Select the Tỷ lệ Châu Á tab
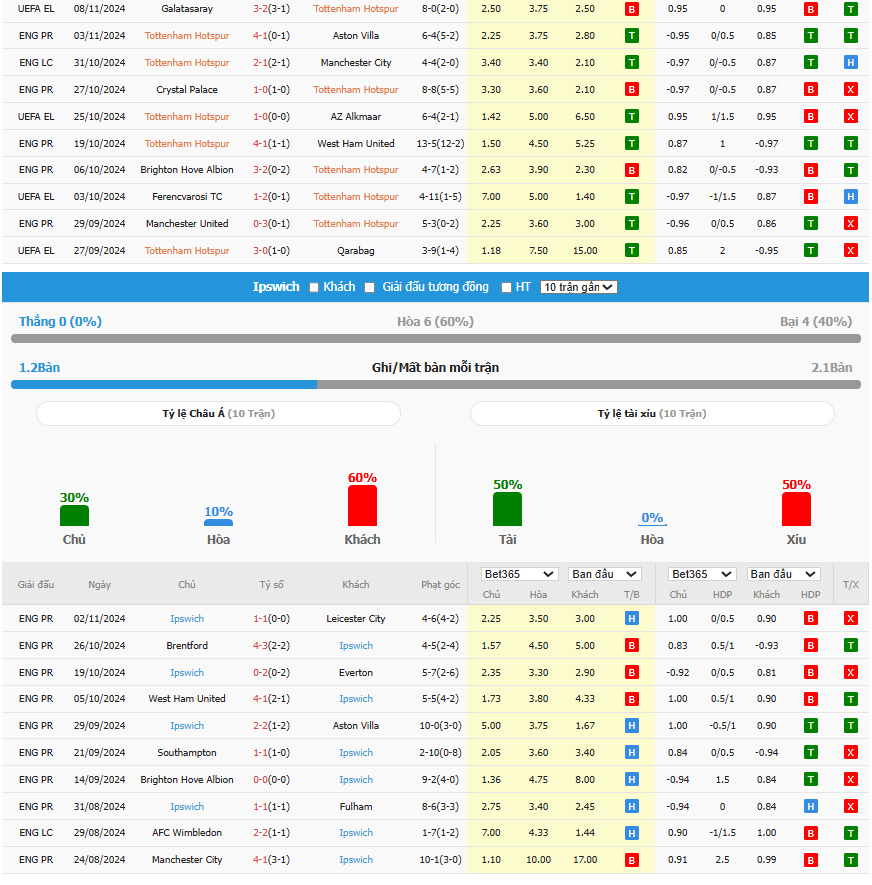This screenshot has height=885, width=872. tap(218, 414)
